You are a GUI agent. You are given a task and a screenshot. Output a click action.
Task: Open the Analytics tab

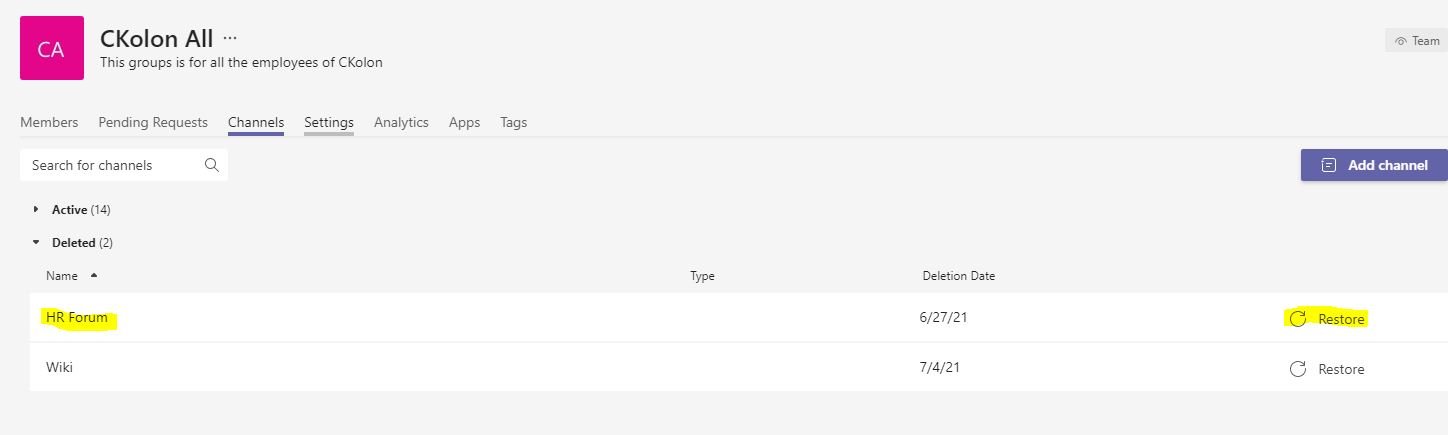tap(401, 122)
